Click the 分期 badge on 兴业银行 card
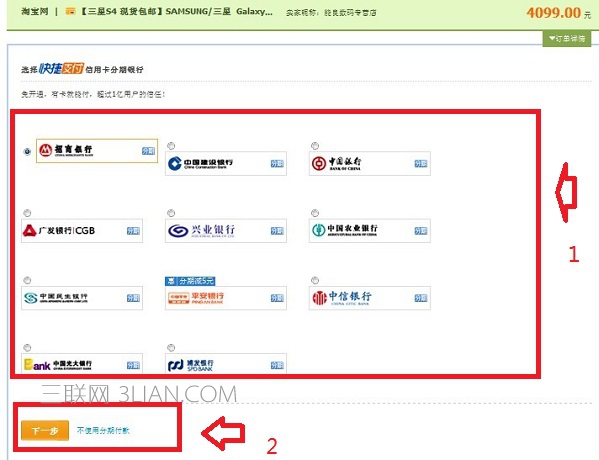The image size is (599, 460). click(277, 231)
